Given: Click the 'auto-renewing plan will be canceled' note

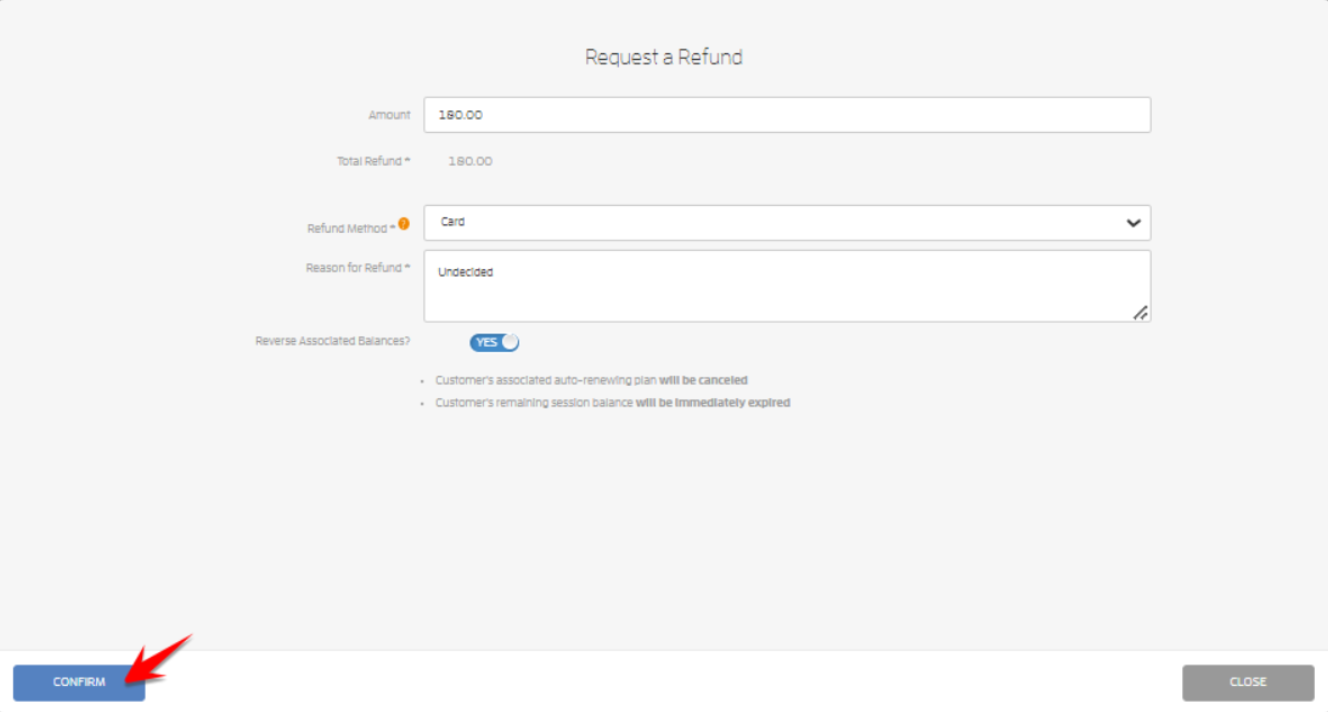Looking at the screenshot, I should coord(591,381).
